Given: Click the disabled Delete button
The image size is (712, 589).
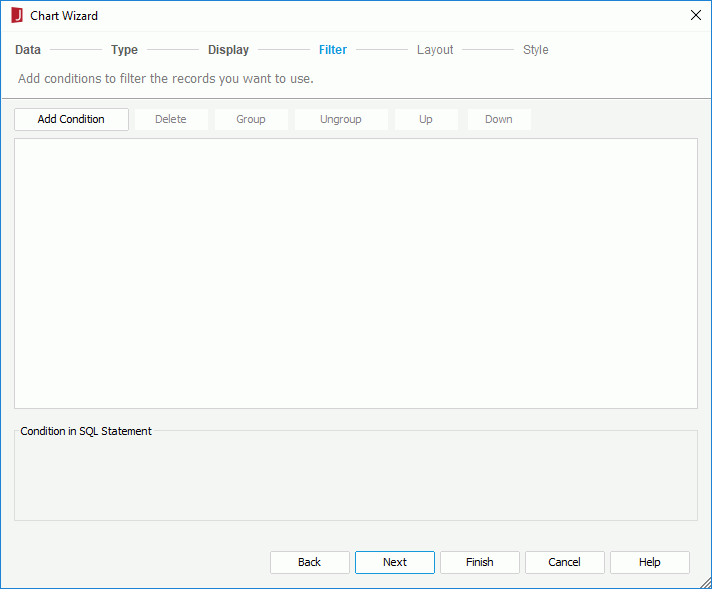Looking at the screenshot, I should pyautogui.click(x=171, y=119).
